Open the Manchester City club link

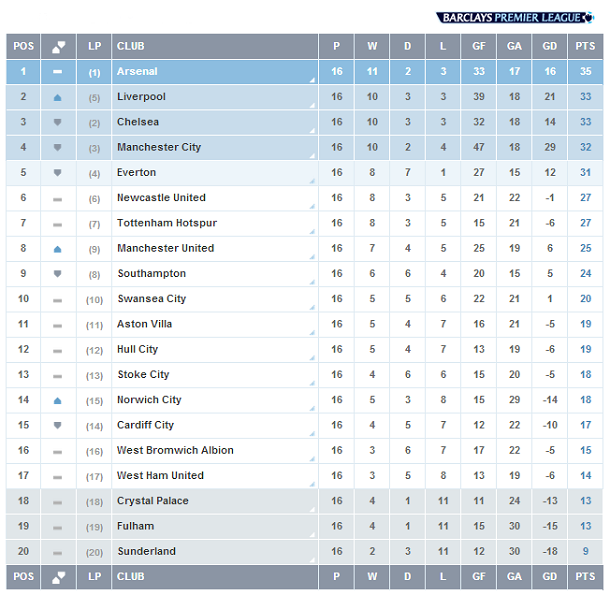tap(159, 147)
